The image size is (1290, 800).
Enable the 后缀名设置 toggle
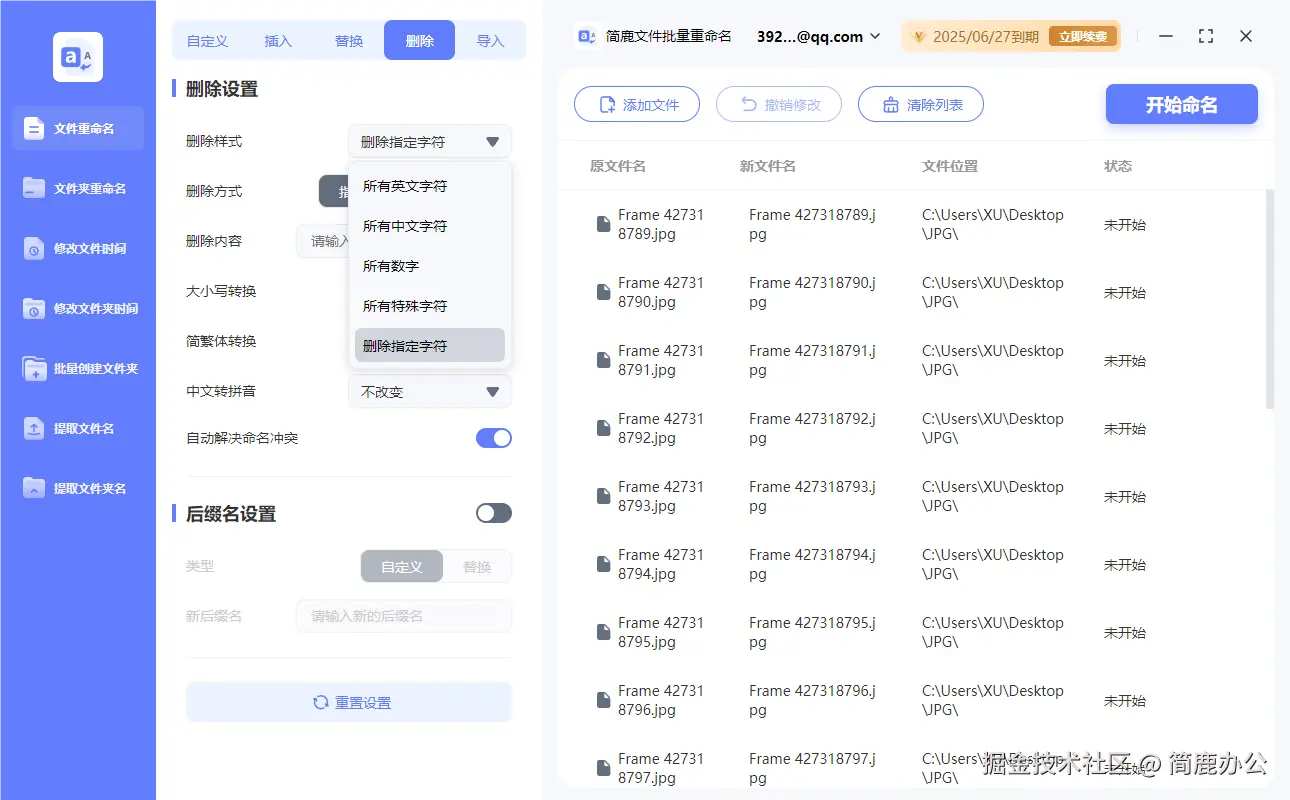pos(493,512)
